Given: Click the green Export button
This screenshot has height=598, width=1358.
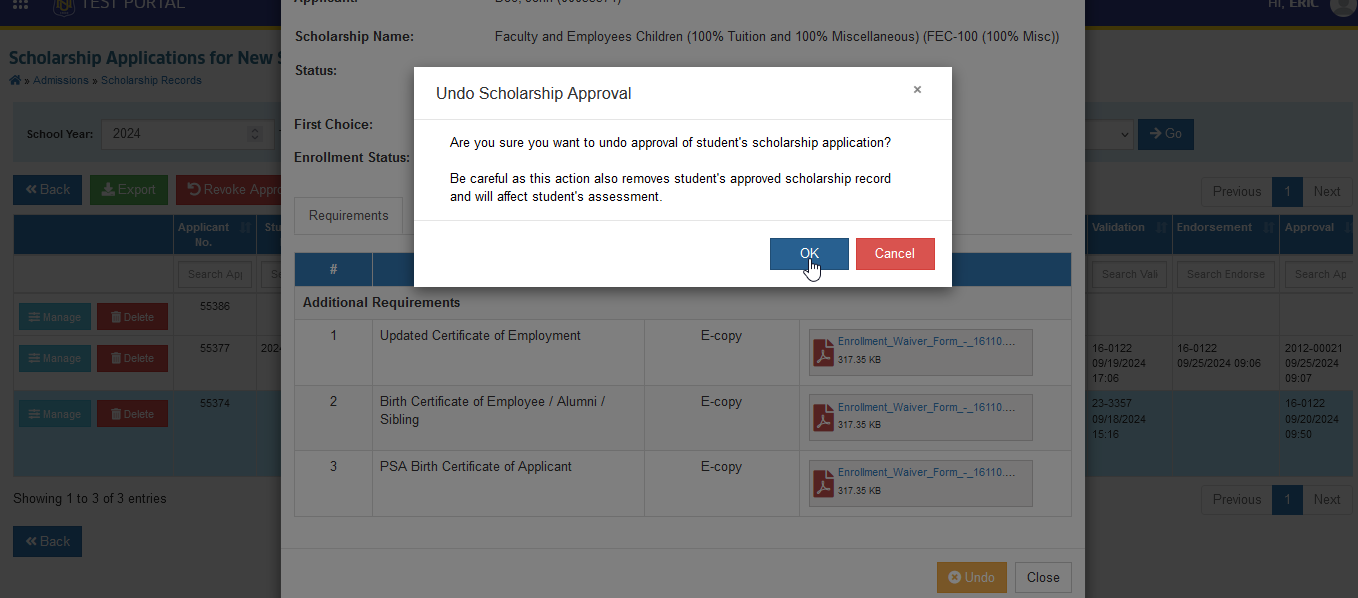Looking at the screenshot, I should (x=129, y=190).
